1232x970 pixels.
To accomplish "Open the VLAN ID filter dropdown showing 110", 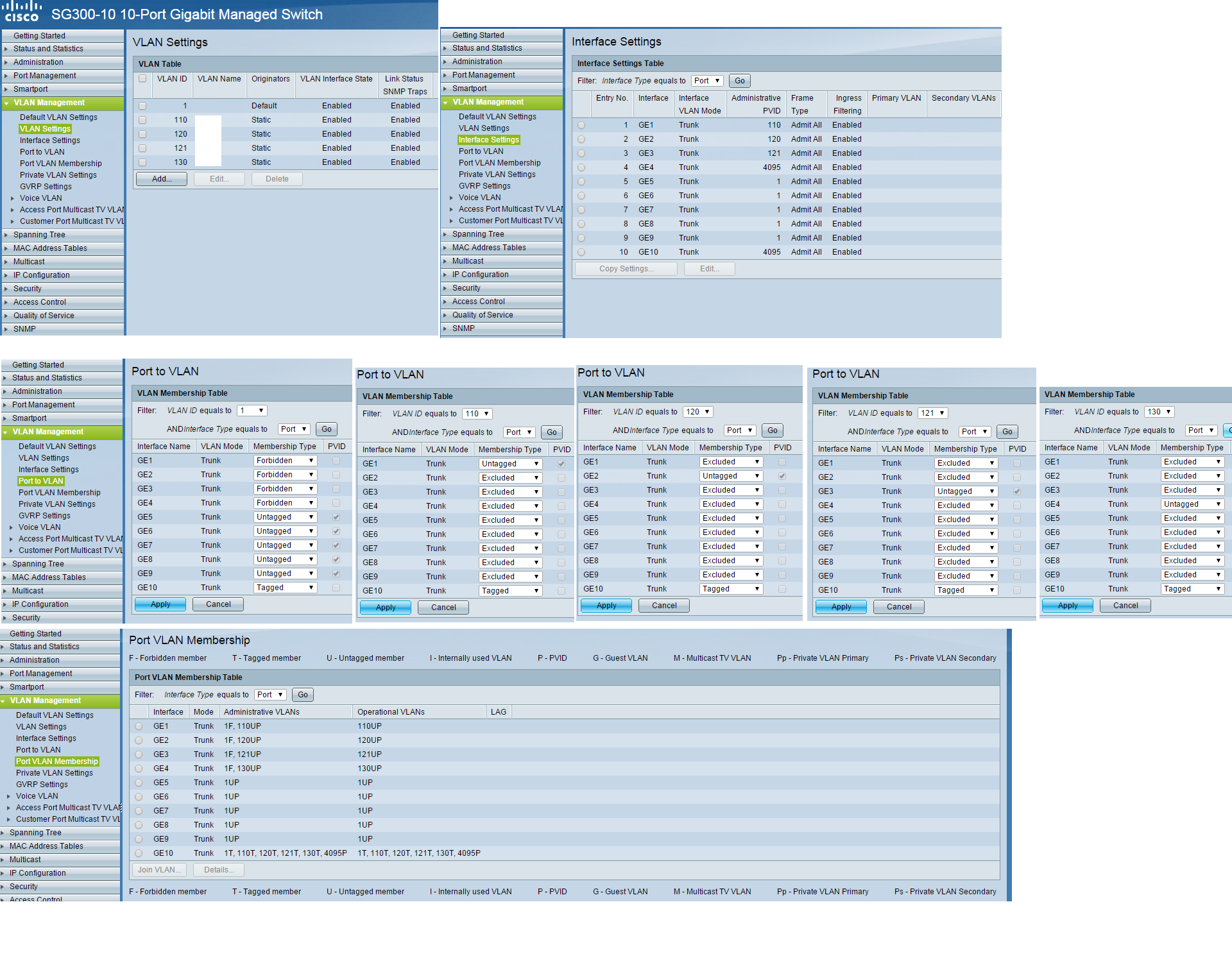I will coord(477,414).
